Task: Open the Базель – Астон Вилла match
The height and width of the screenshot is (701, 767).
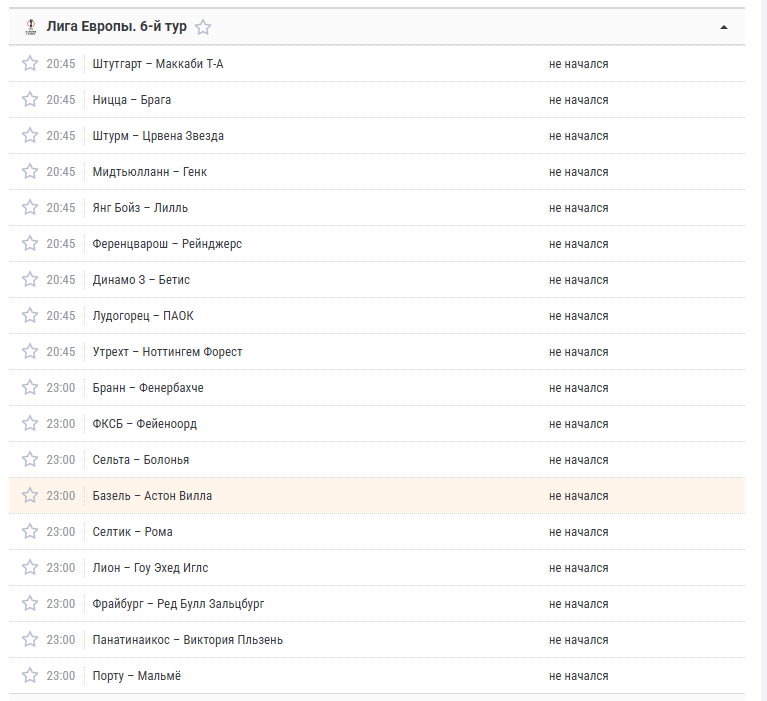Action: click(152, 496)
